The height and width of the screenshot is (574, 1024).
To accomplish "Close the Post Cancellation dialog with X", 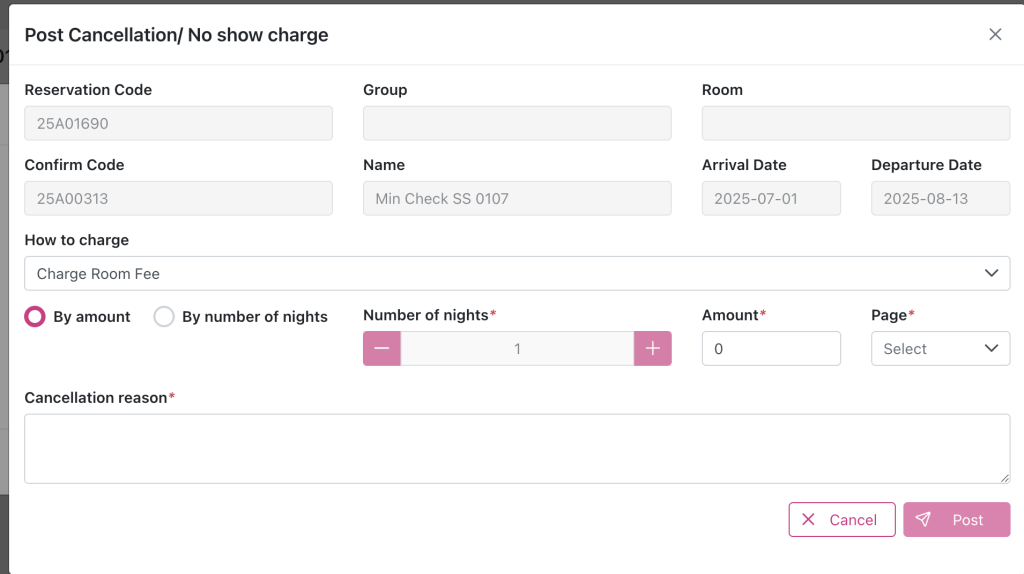I will click(x=995, y=34).
